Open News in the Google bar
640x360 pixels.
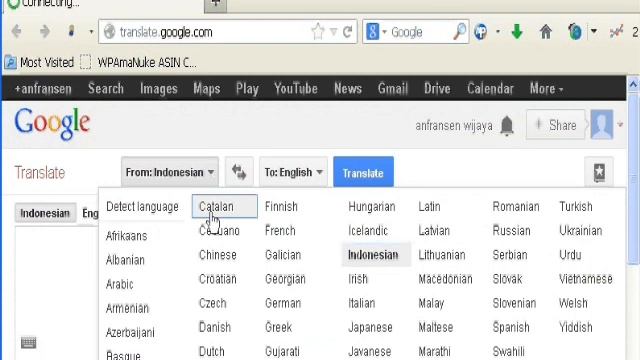348,89
